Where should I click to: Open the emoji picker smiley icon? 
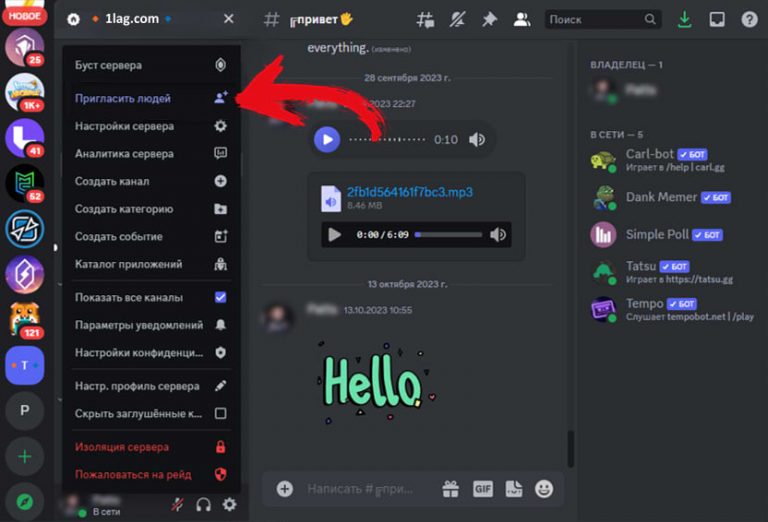click(x=544, y=489)
